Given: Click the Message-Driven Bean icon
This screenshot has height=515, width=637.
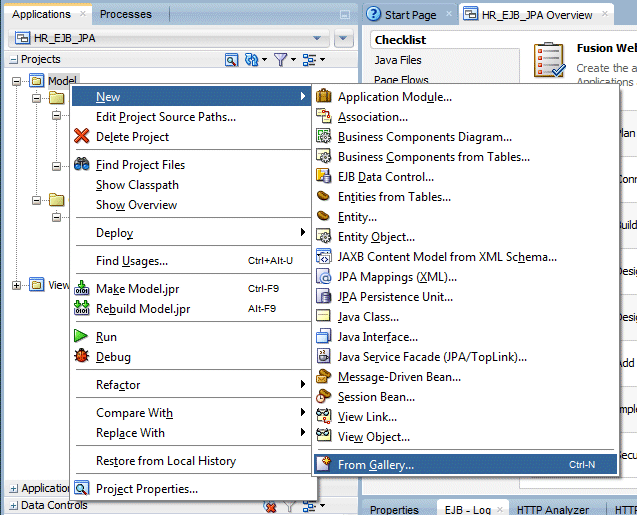Looking at the screenshot, I should [x=324, y=376].
